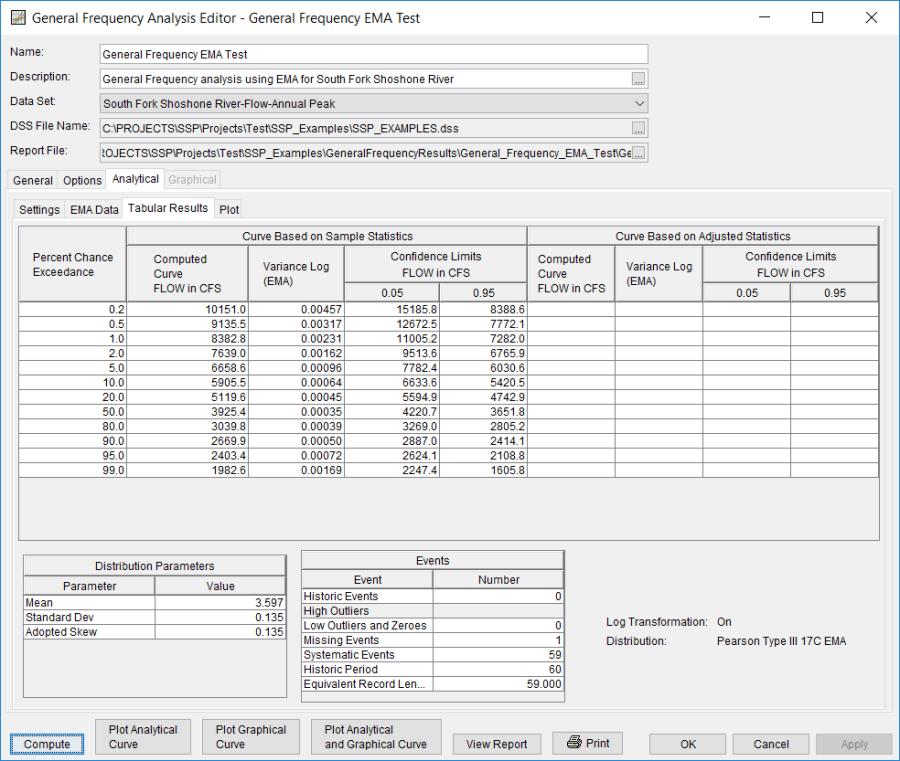This screenshot has width=900, height=761.
Task: Select the Tabular Results sub-tab
Action: [168, 208]
